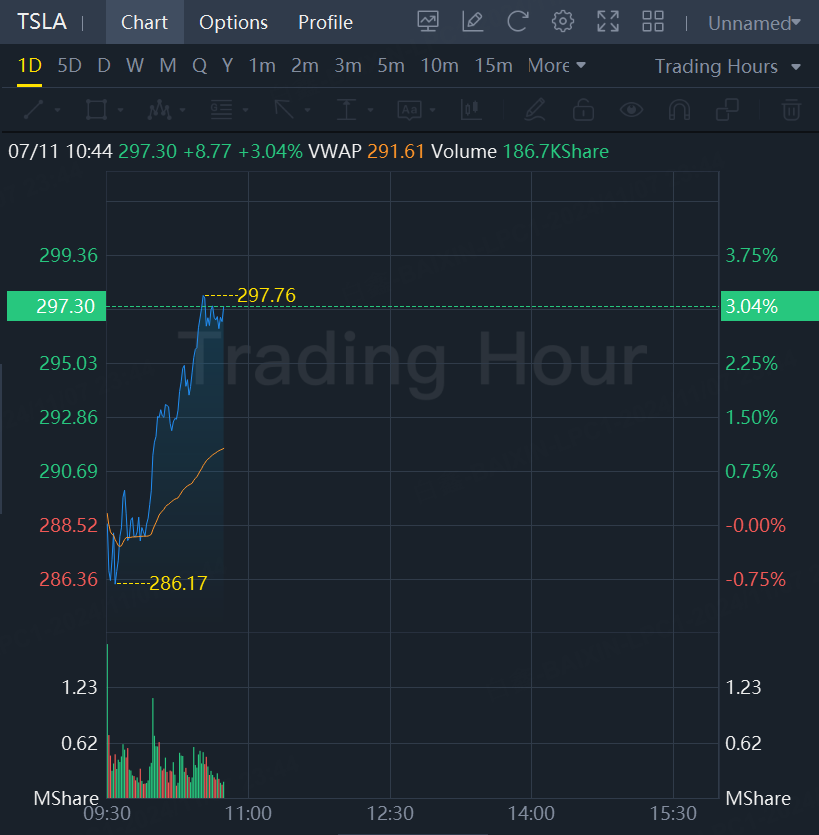Click the edit note pencil icon
This screenshot has width=819, height=835.
point(473,22)
